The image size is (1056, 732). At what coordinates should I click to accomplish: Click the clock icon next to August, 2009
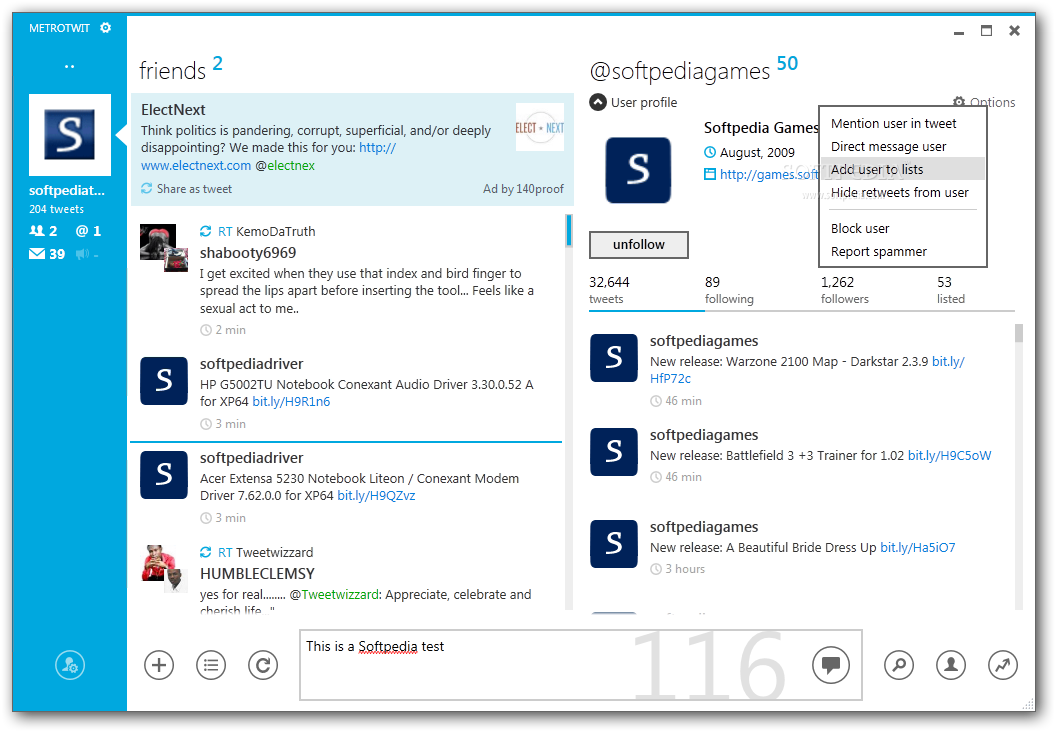(x=710, y=152)
